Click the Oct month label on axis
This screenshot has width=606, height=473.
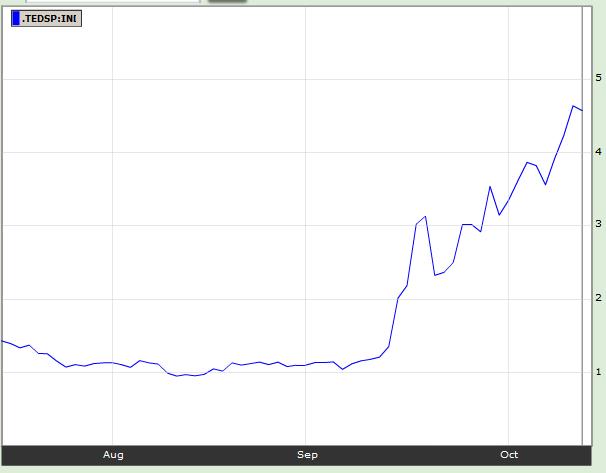[x=509, y=455]
